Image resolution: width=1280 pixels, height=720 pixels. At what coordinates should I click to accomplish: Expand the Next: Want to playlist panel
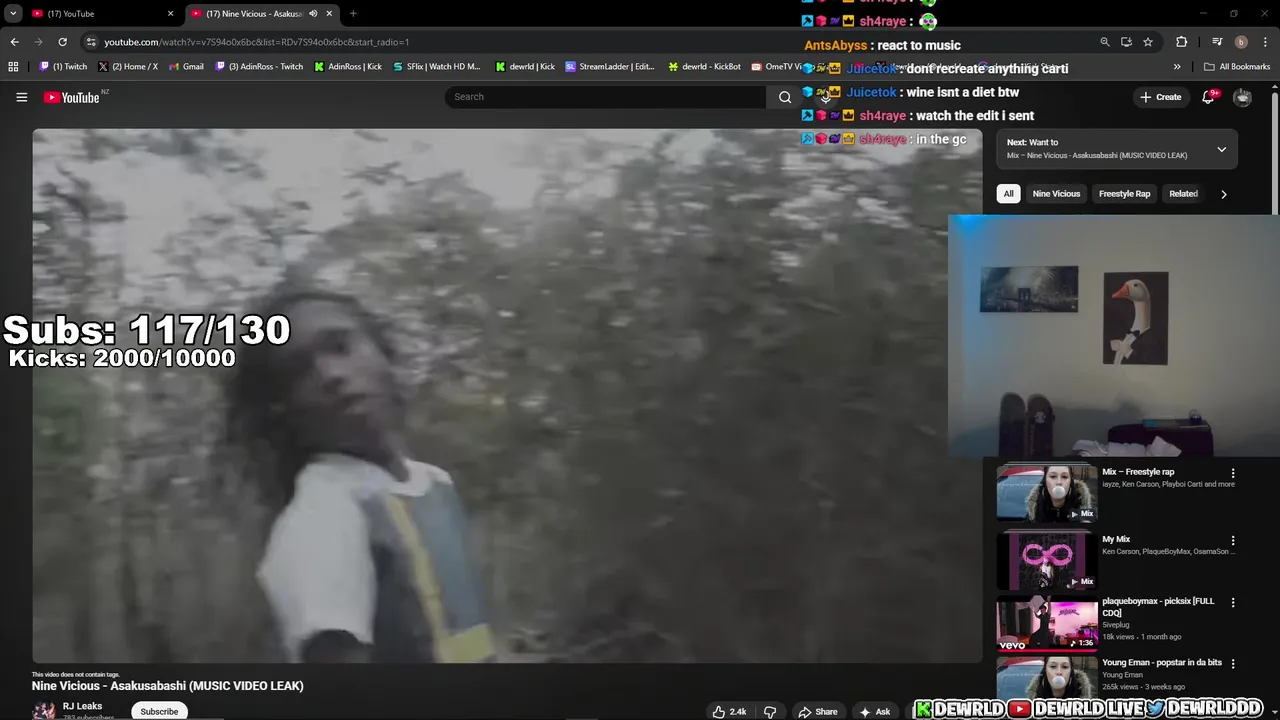(1221, 150)
